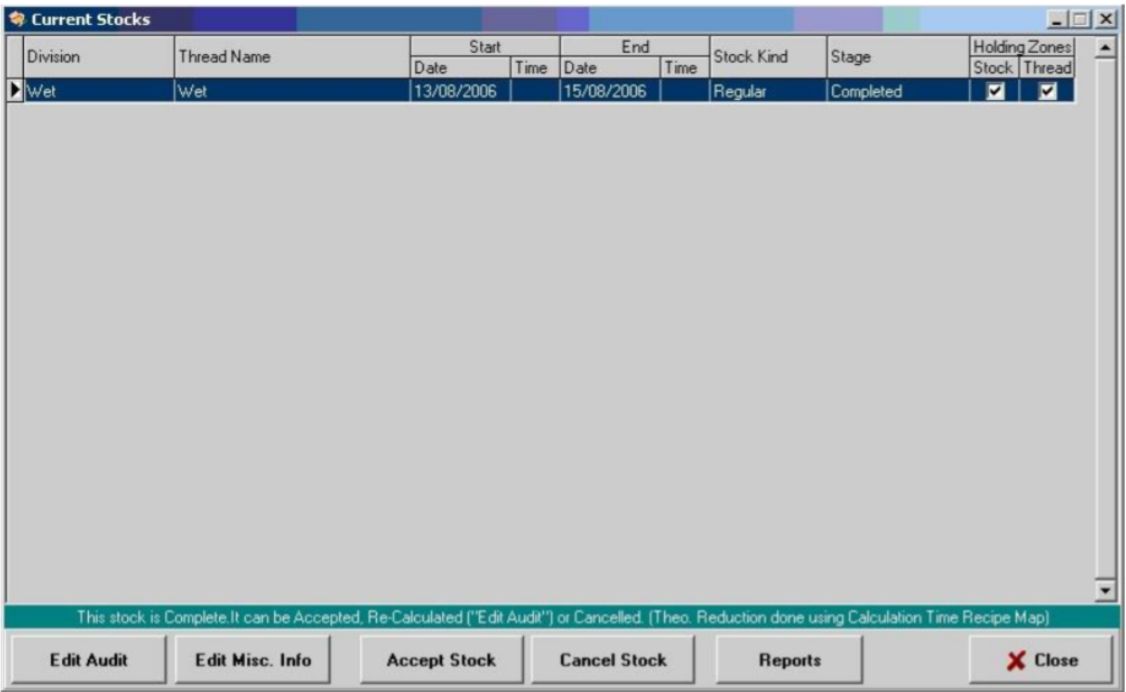Viewport: 1126px width, 692px height.
Task: Click the Thread Name column header
Action: tap(292, 58)
